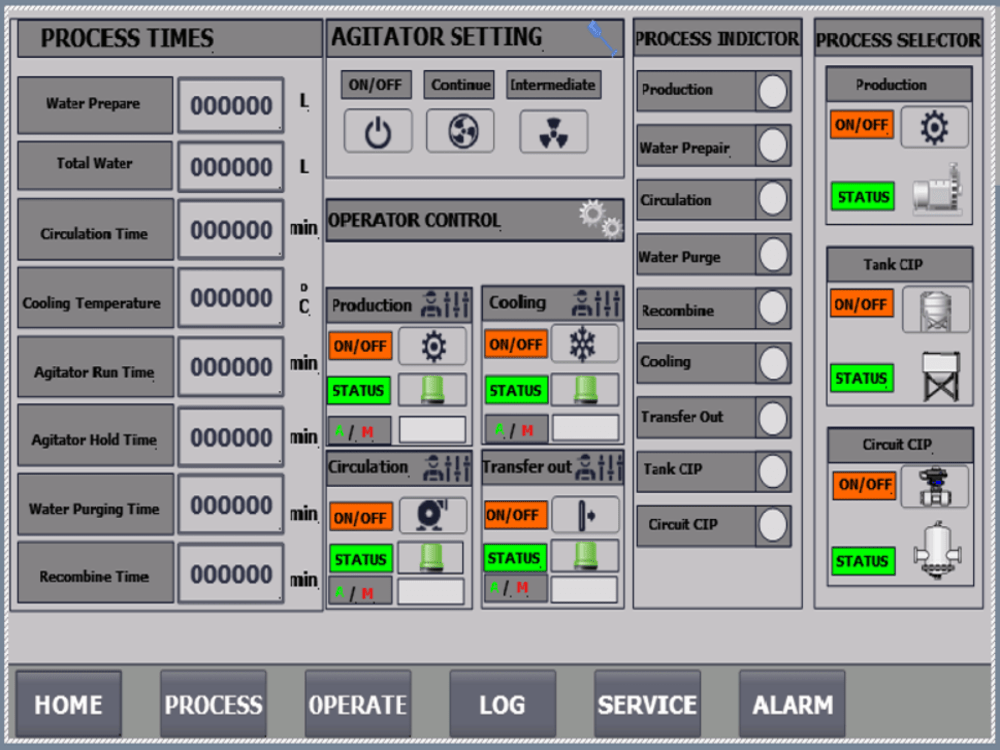This screenshot has width=1000, height=750.
Task: Switch to the ALARM screen
Action: (x=791, y=704)
